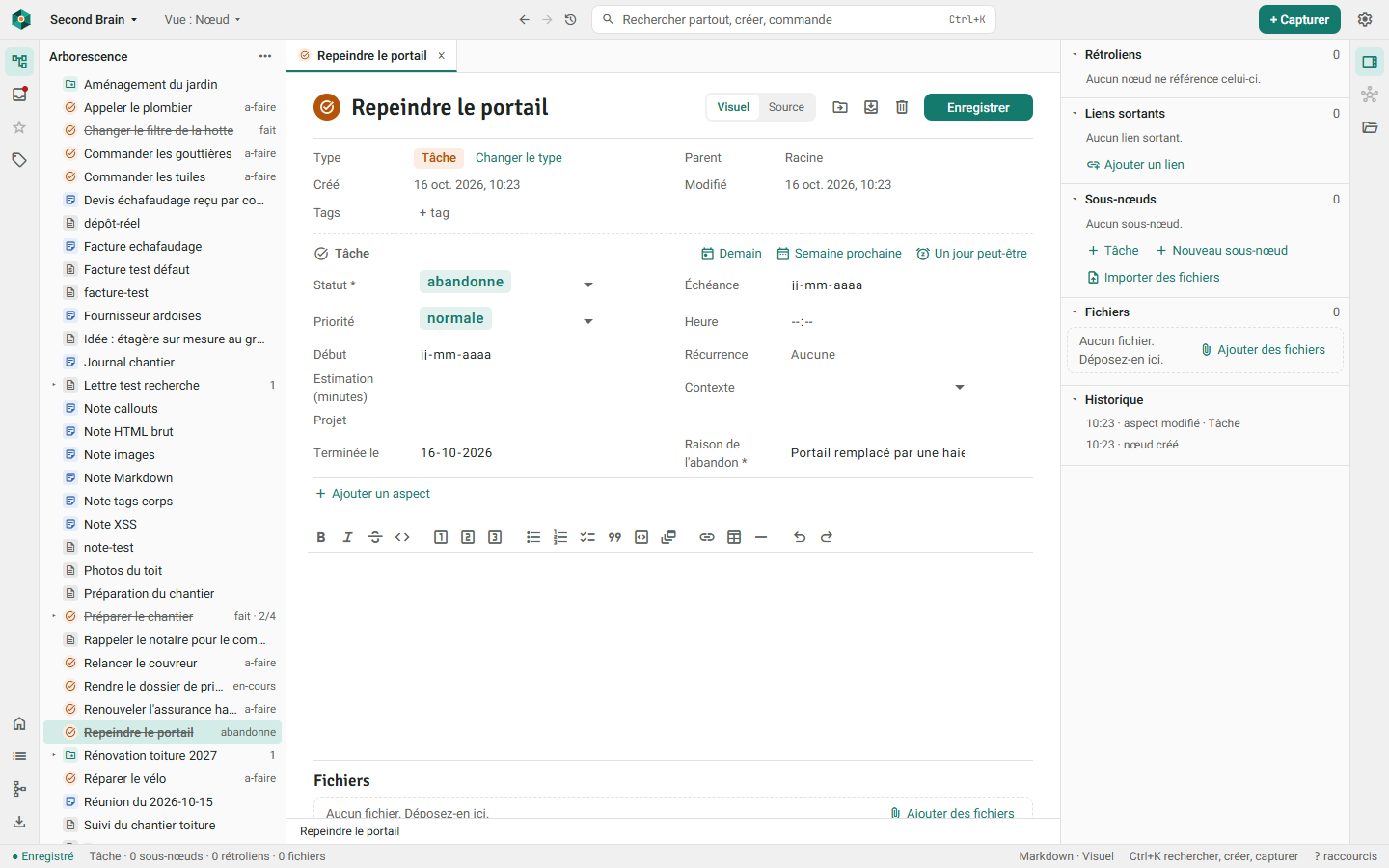Redo the last editor change
The height and width of the screenshot is (868, 1389).
(x=827, y=537)
